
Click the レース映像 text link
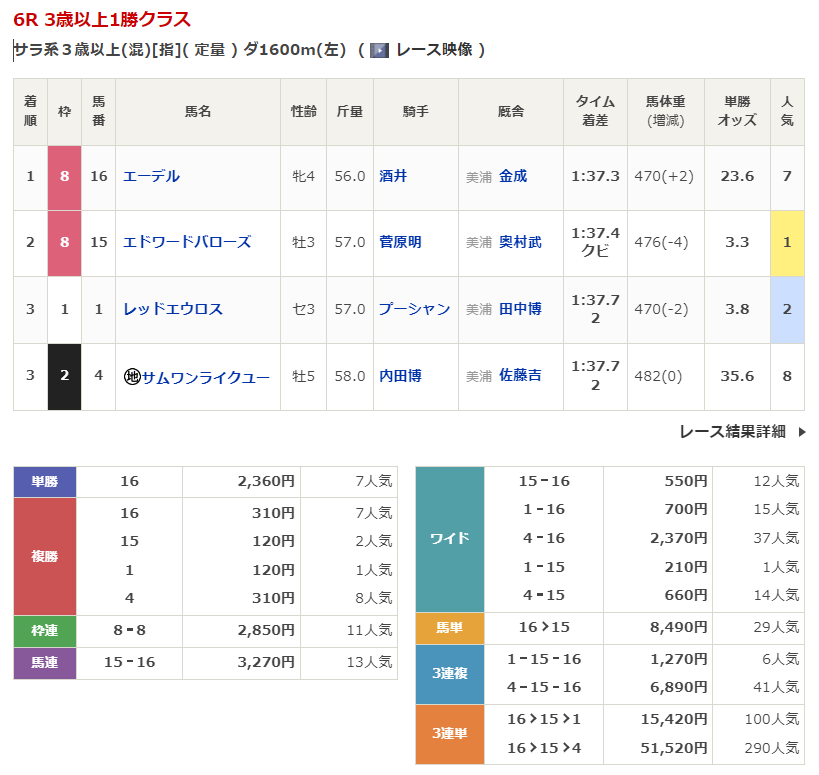click(434, 50)
